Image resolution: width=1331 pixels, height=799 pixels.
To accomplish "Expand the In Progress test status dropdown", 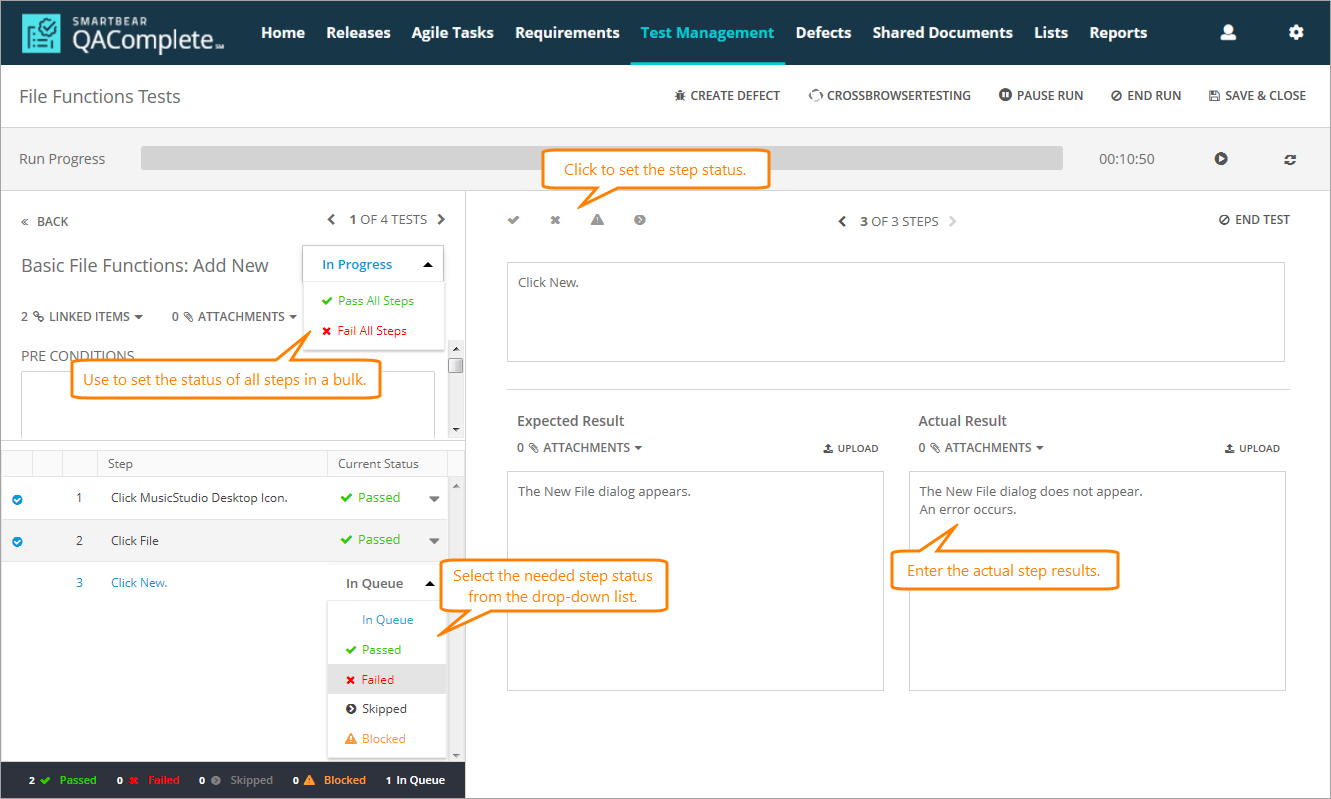I will [x=373, y=265].
